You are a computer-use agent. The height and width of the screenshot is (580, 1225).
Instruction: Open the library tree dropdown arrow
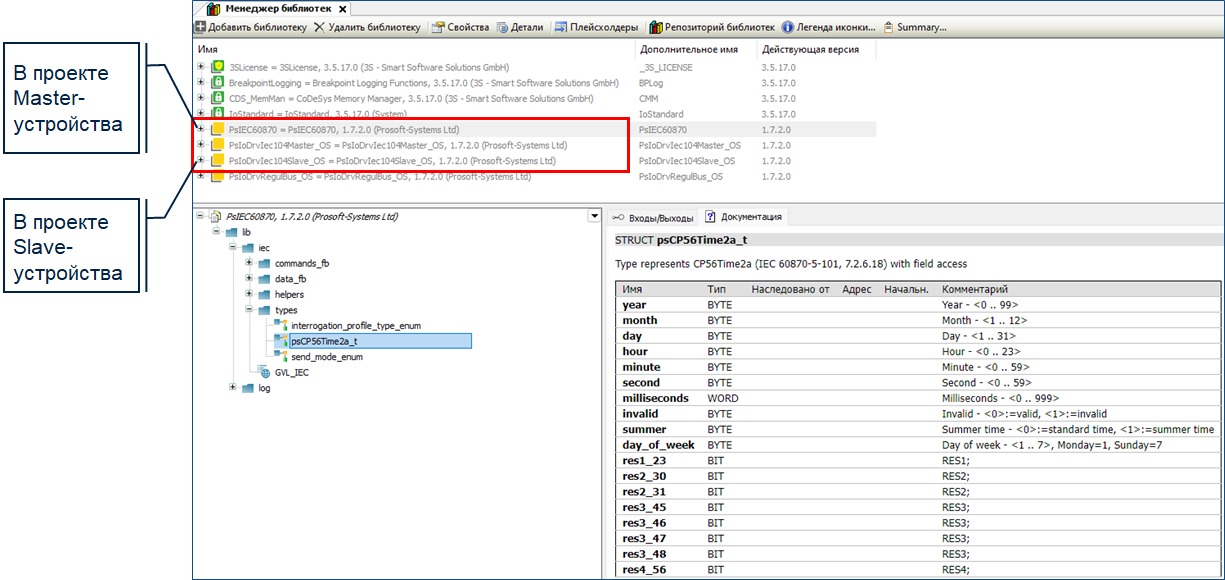tap(595, 216)
